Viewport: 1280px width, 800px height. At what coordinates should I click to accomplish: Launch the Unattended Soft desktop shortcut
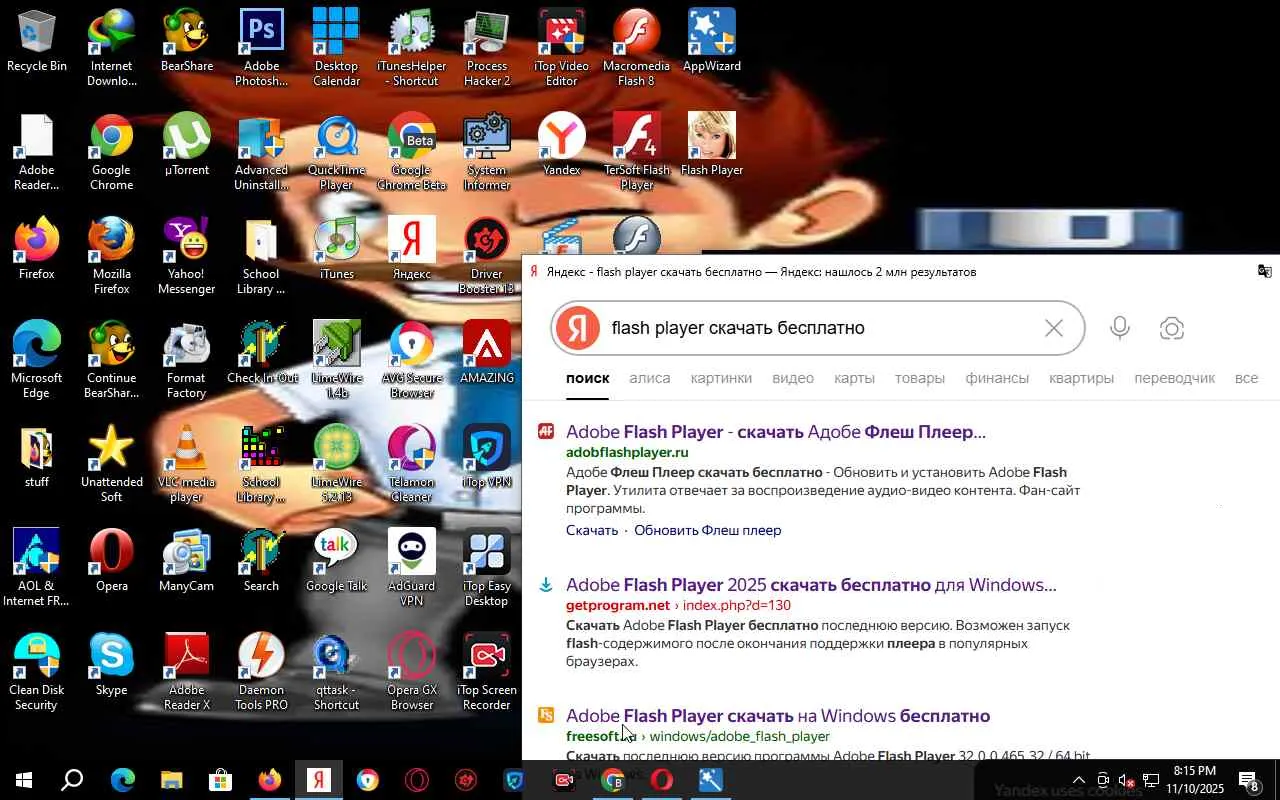tap(111, 464)
